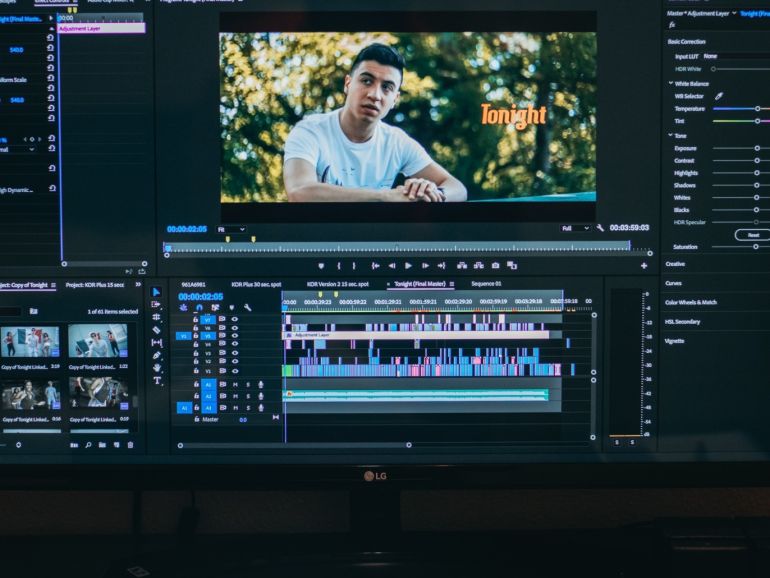This screenshot has width=770, height=578.
Task: Click the trash icon in Project panel
Action: pos(130,444)
